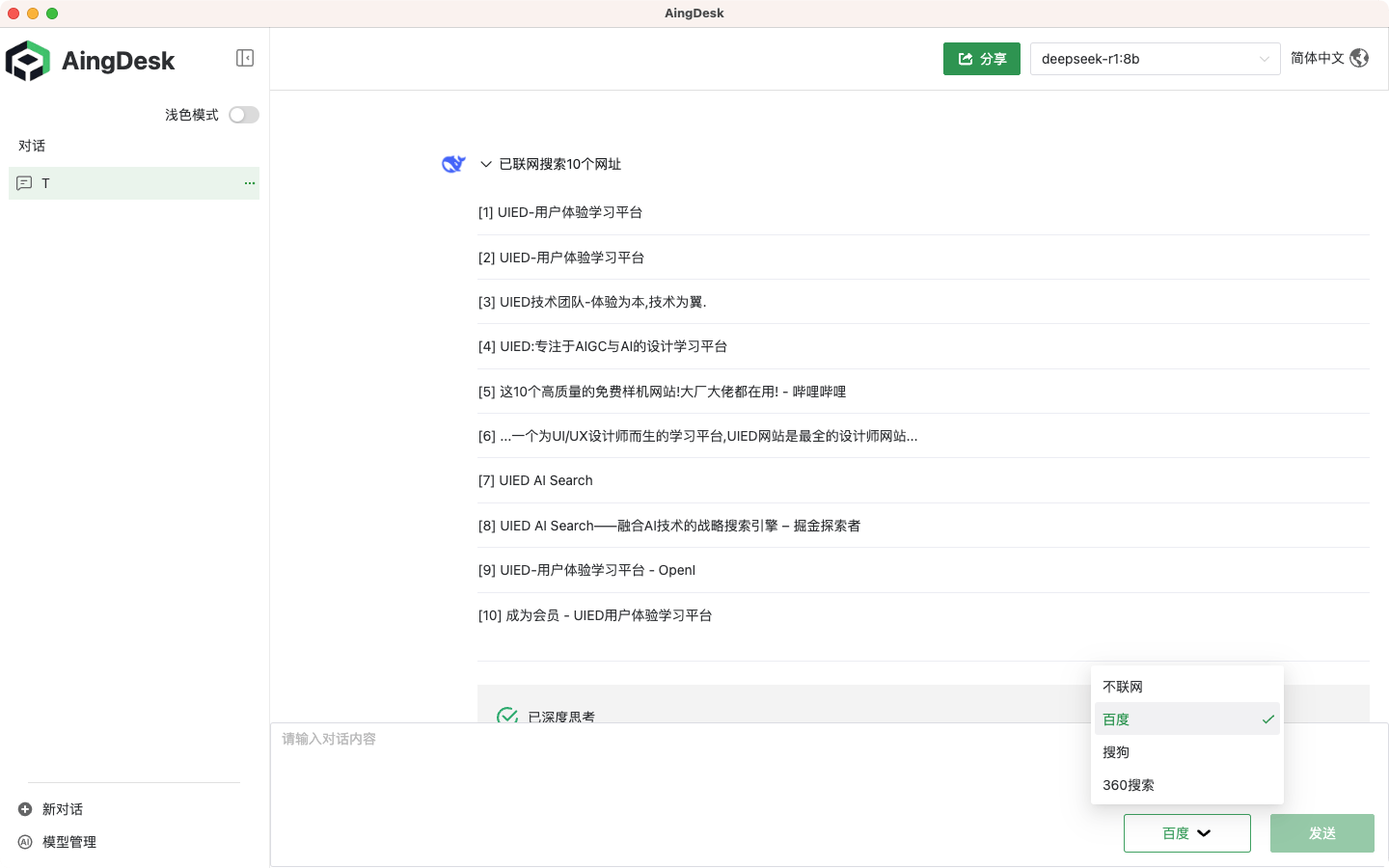Click the 对话 section heading
Image resolution: width=1389 pixels, height=868 pixels.
pyautogui.click(x=32, y=146)
